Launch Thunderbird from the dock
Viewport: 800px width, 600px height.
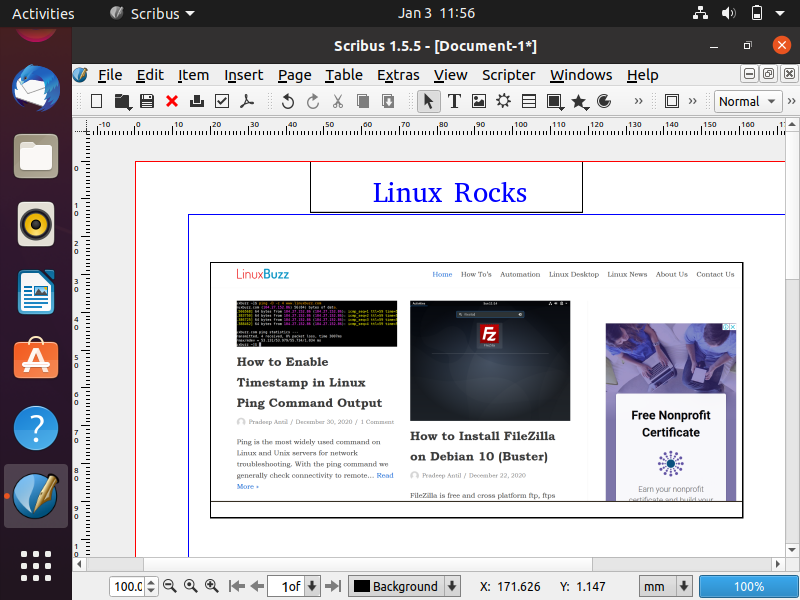pyautogui.click(x=36, y=88)
